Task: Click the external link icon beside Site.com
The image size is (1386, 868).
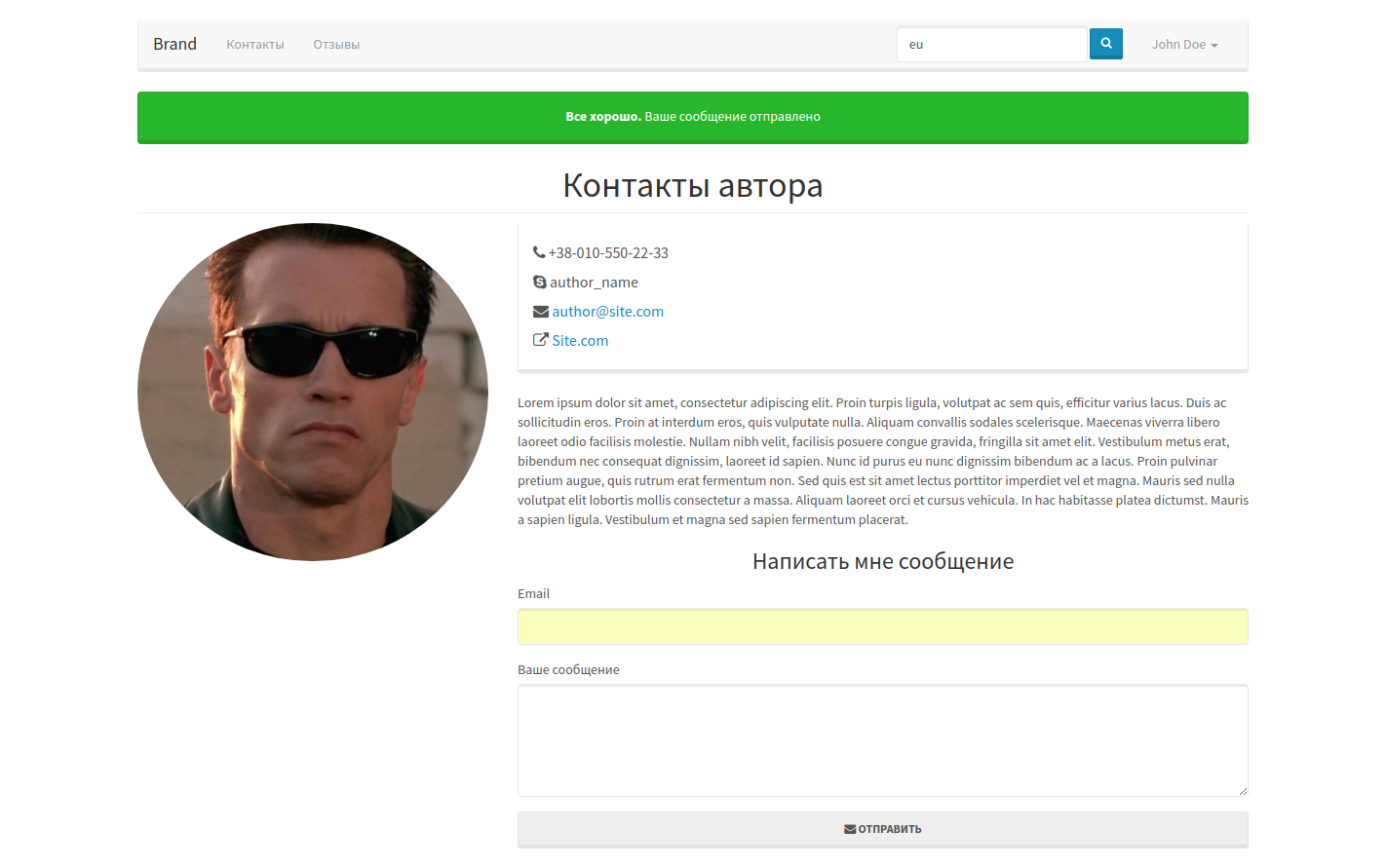Action: [x=541, y=340]
